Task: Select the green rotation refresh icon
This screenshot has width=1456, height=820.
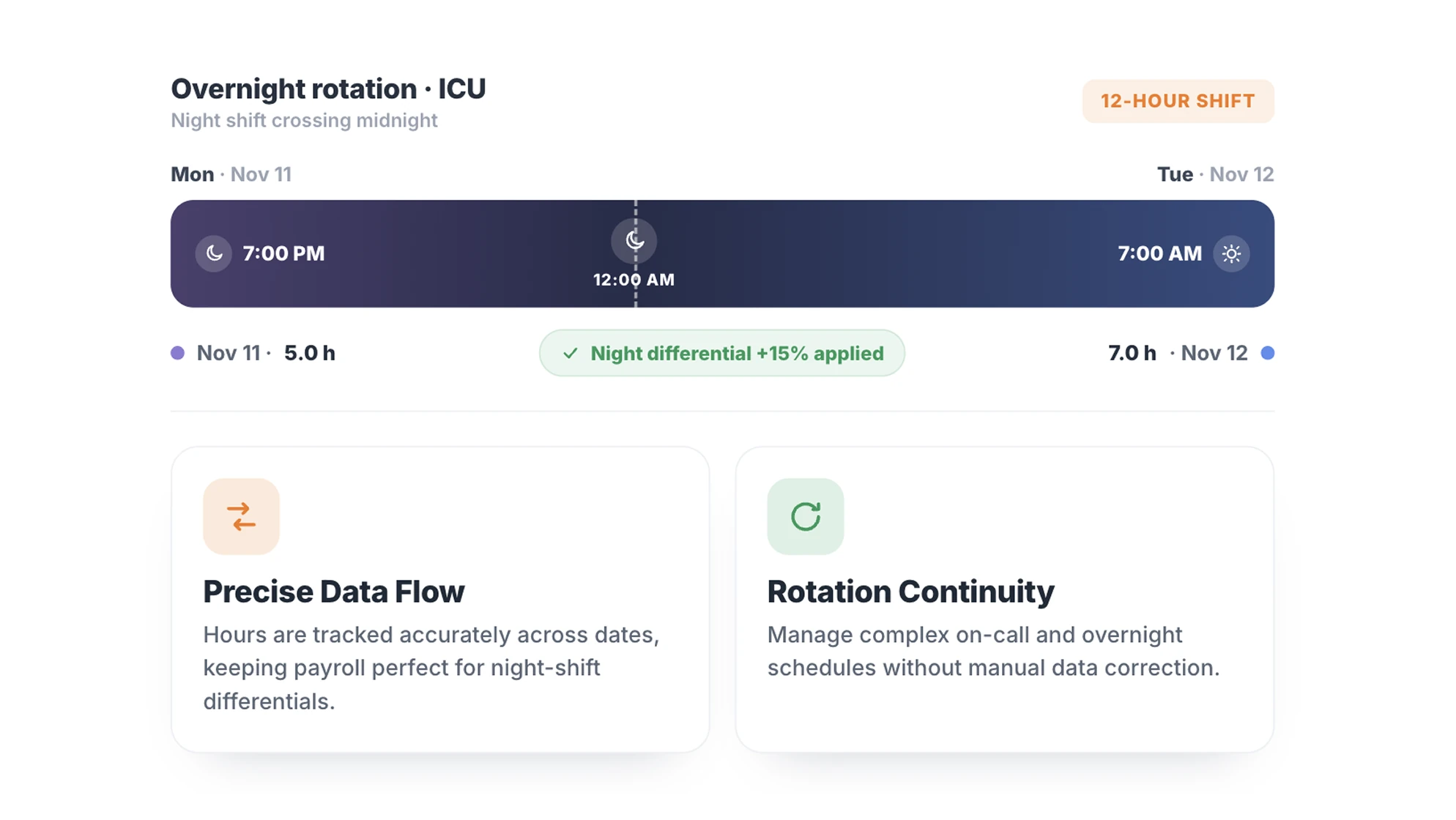Action: (806, 517)
